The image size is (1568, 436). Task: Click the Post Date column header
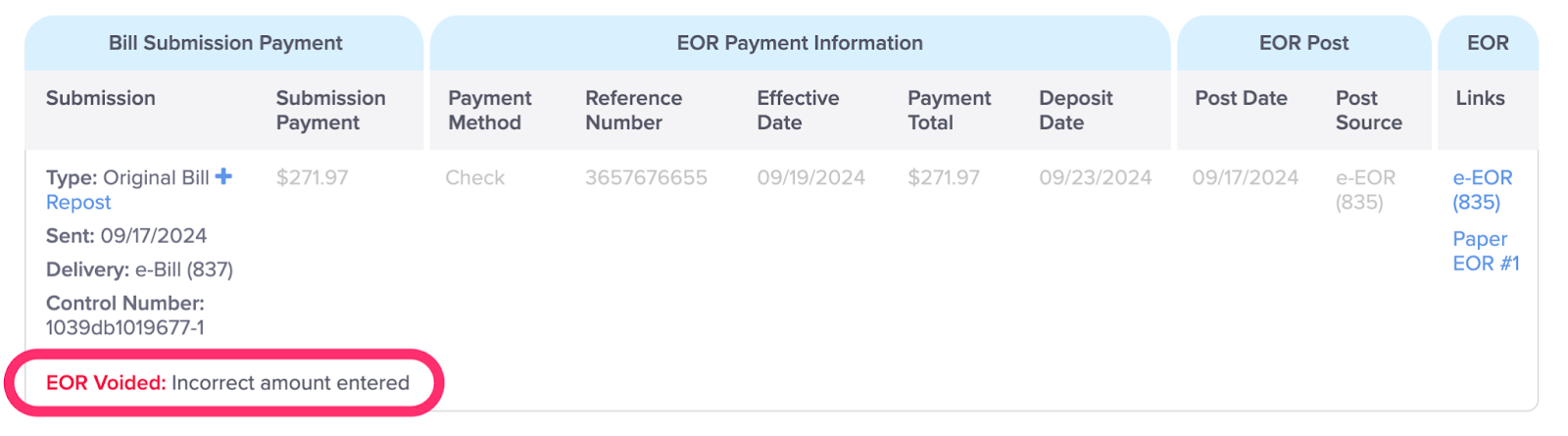click(x=1241, y=98)
